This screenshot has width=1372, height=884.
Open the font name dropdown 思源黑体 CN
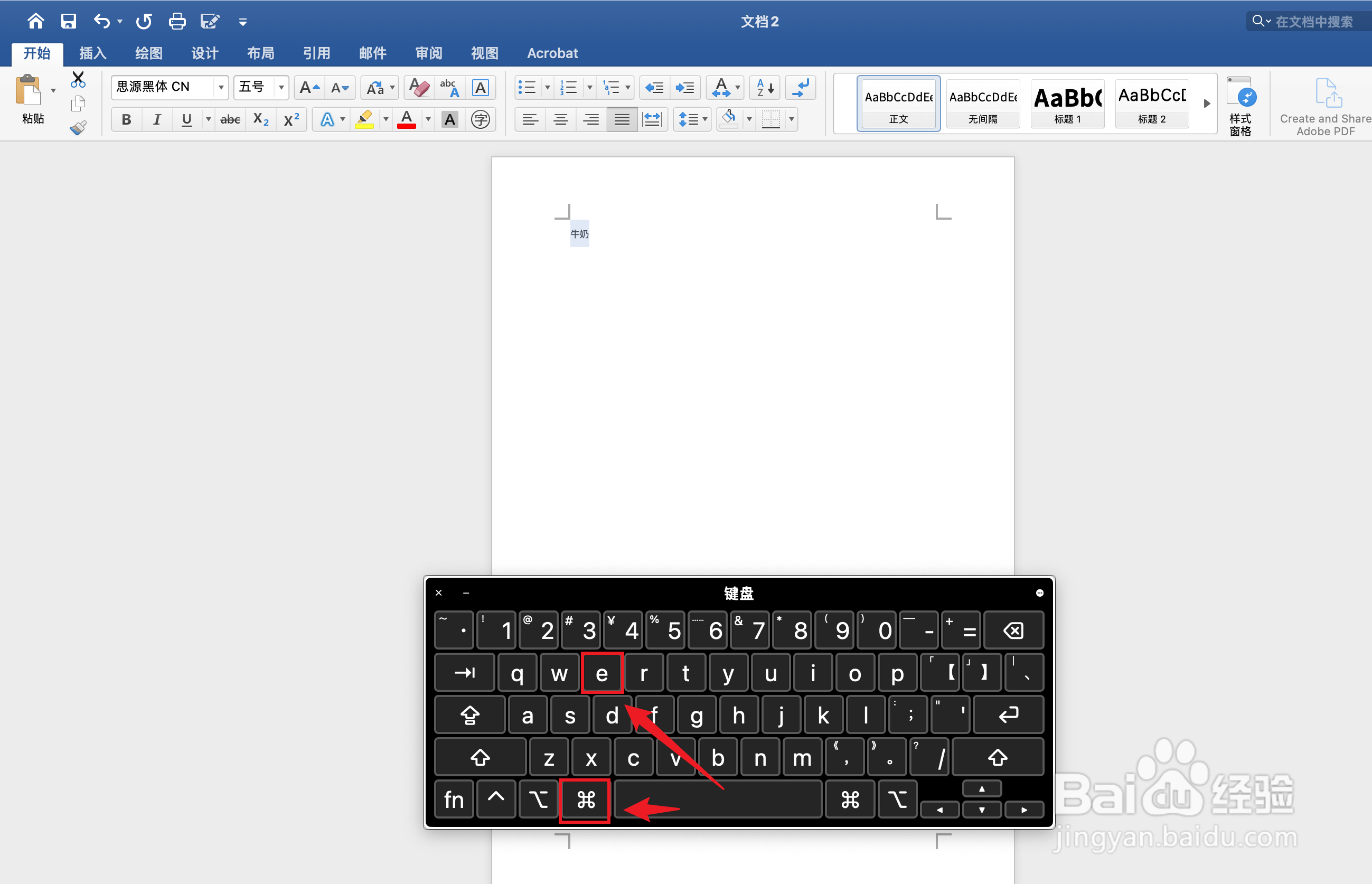point(221,87)
